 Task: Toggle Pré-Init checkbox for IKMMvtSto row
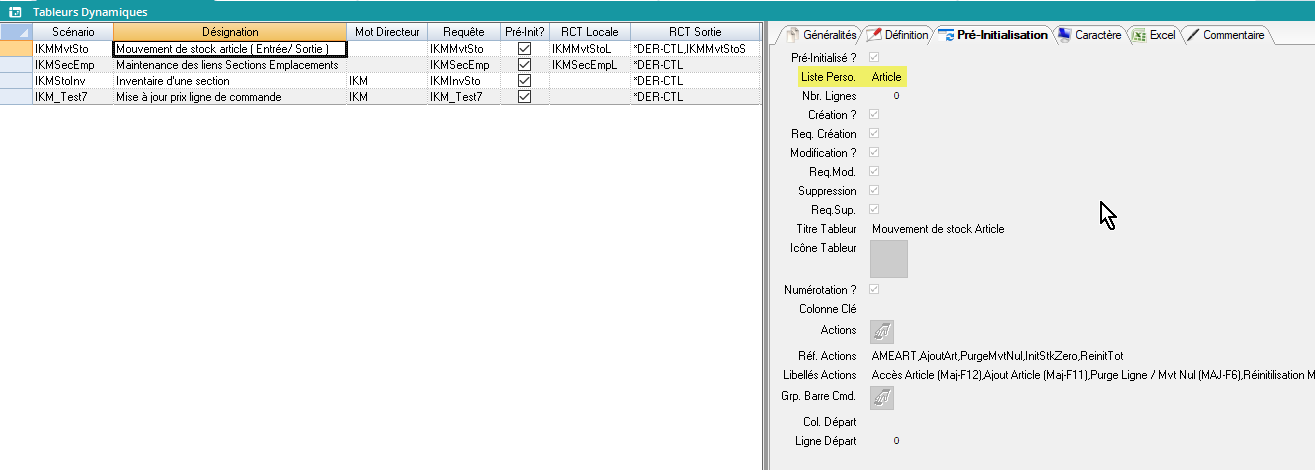(x=524, y=48)
